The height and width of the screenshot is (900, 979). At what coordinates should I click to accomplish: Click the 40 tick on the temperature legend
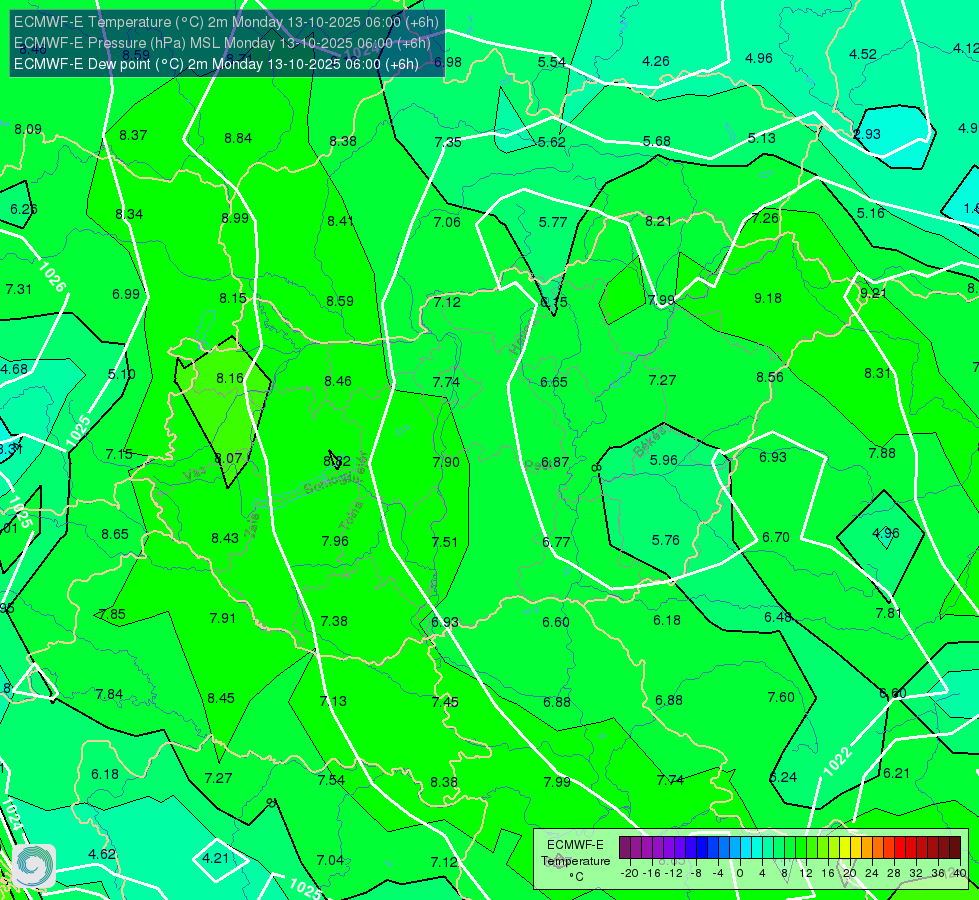[x=960, y=873]
